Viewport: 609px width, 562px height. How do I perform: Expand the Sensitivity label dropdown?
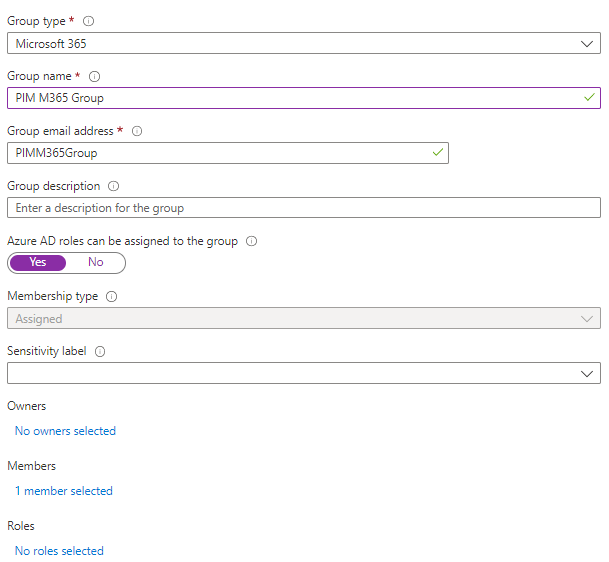[303, 373]
